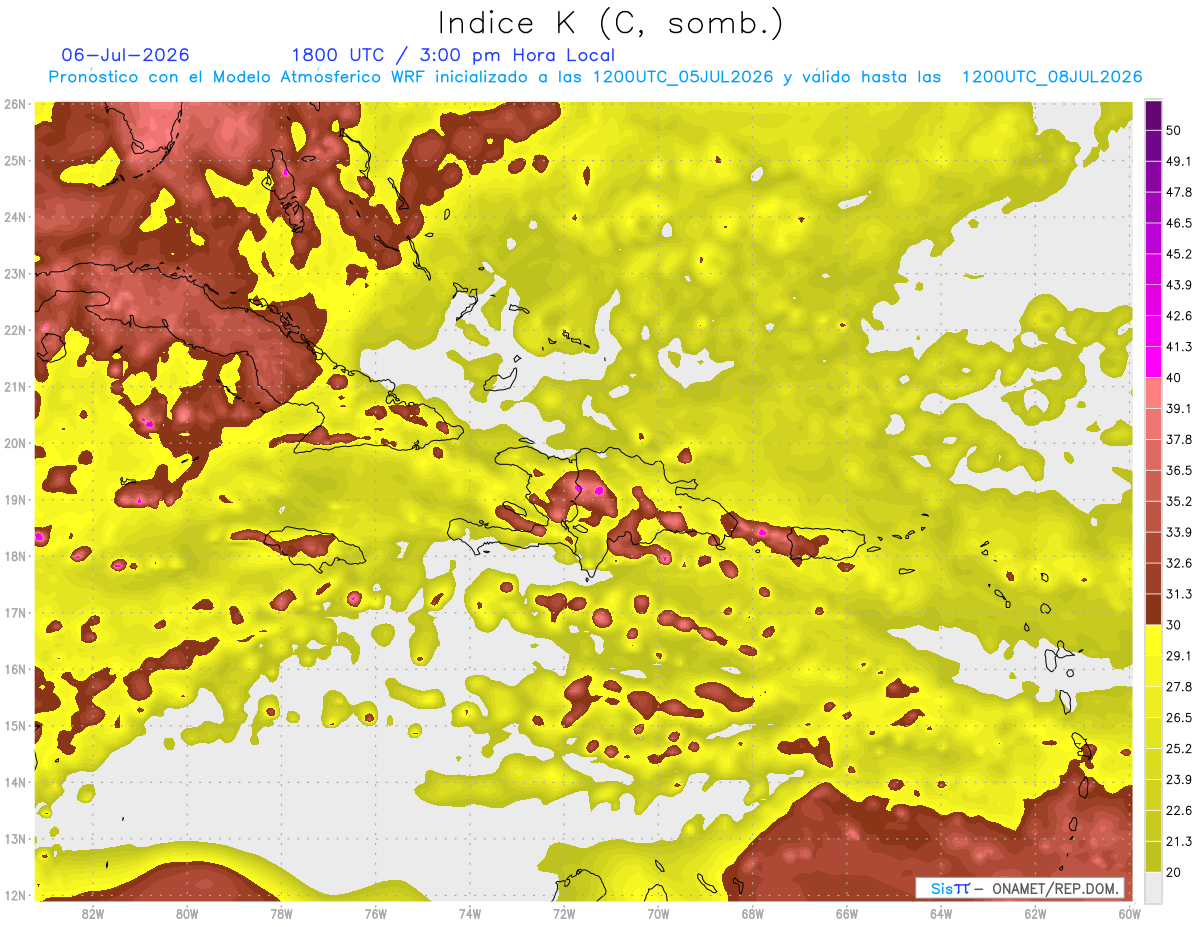The width and height of the screenshot is (1200, 927).
Task: Click latitude label "23N"
Action: pos(14,273)
